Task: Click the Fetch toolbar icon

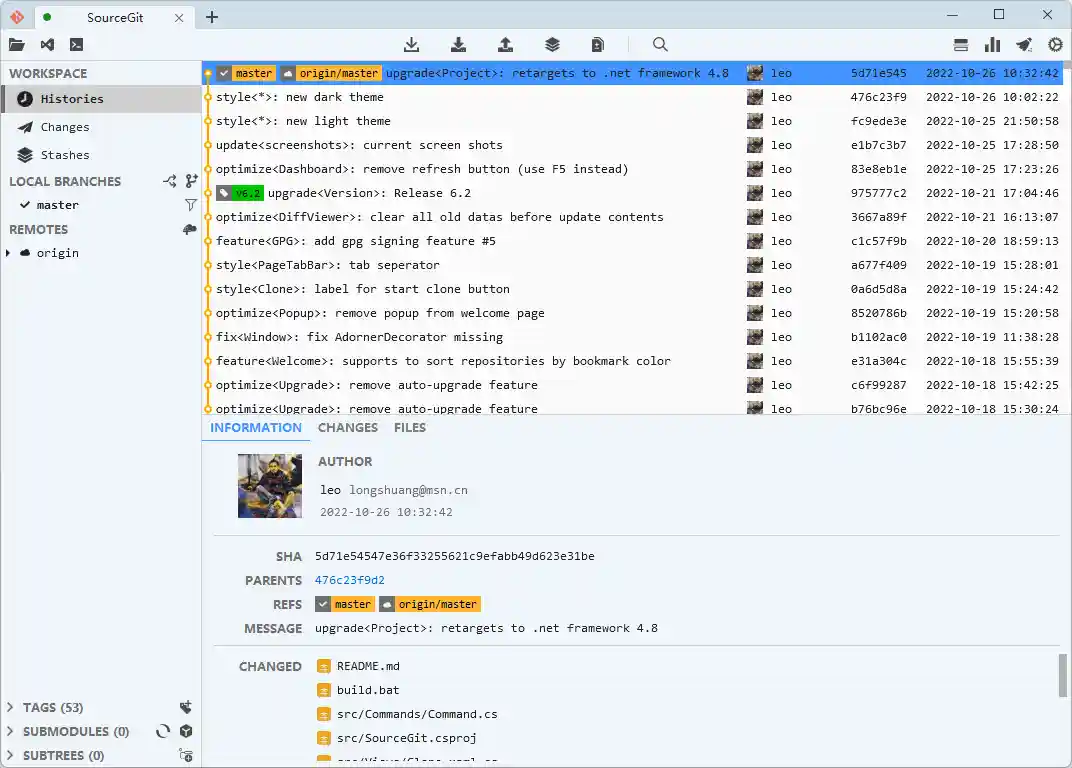Action: pyautogui.click(x=411, y=44)
